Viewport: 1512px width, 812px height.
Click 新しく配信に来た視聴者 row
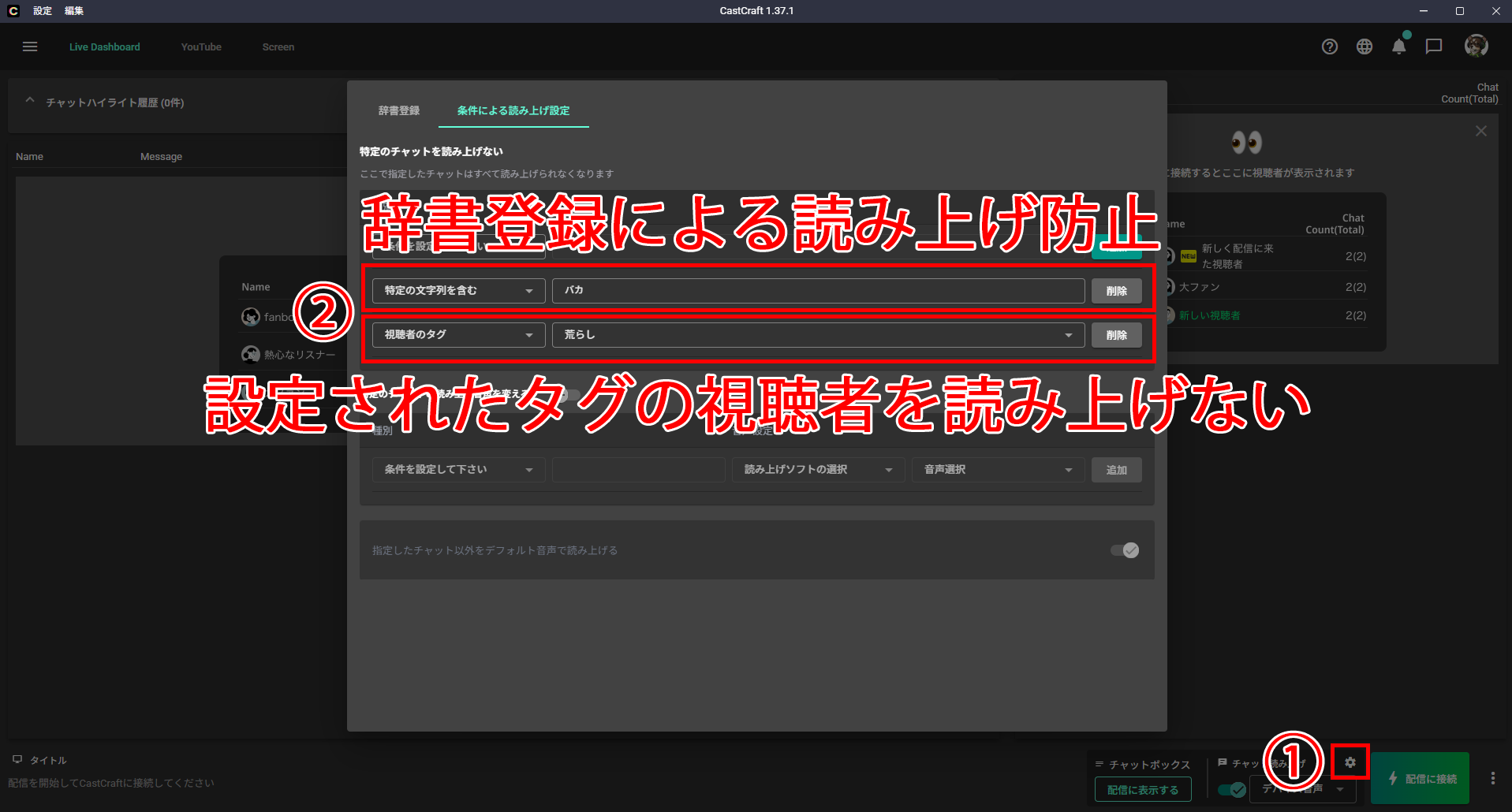[x=1267, y=256]
